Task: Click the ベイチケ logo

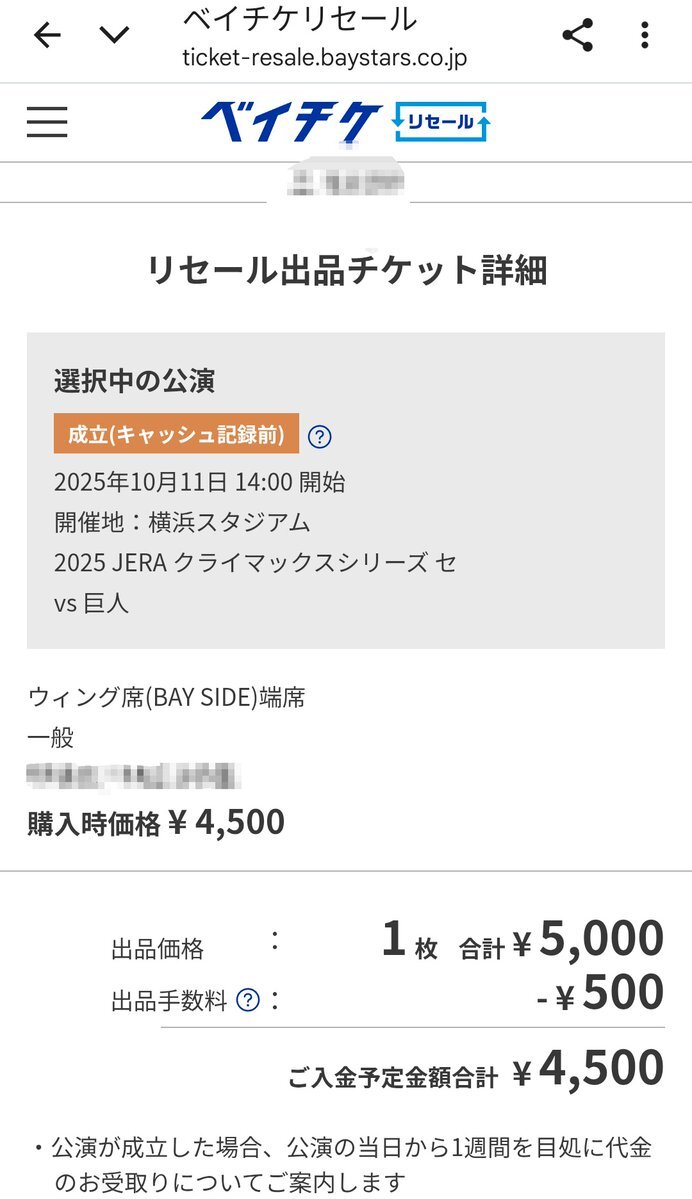Action: pos(290,122)
